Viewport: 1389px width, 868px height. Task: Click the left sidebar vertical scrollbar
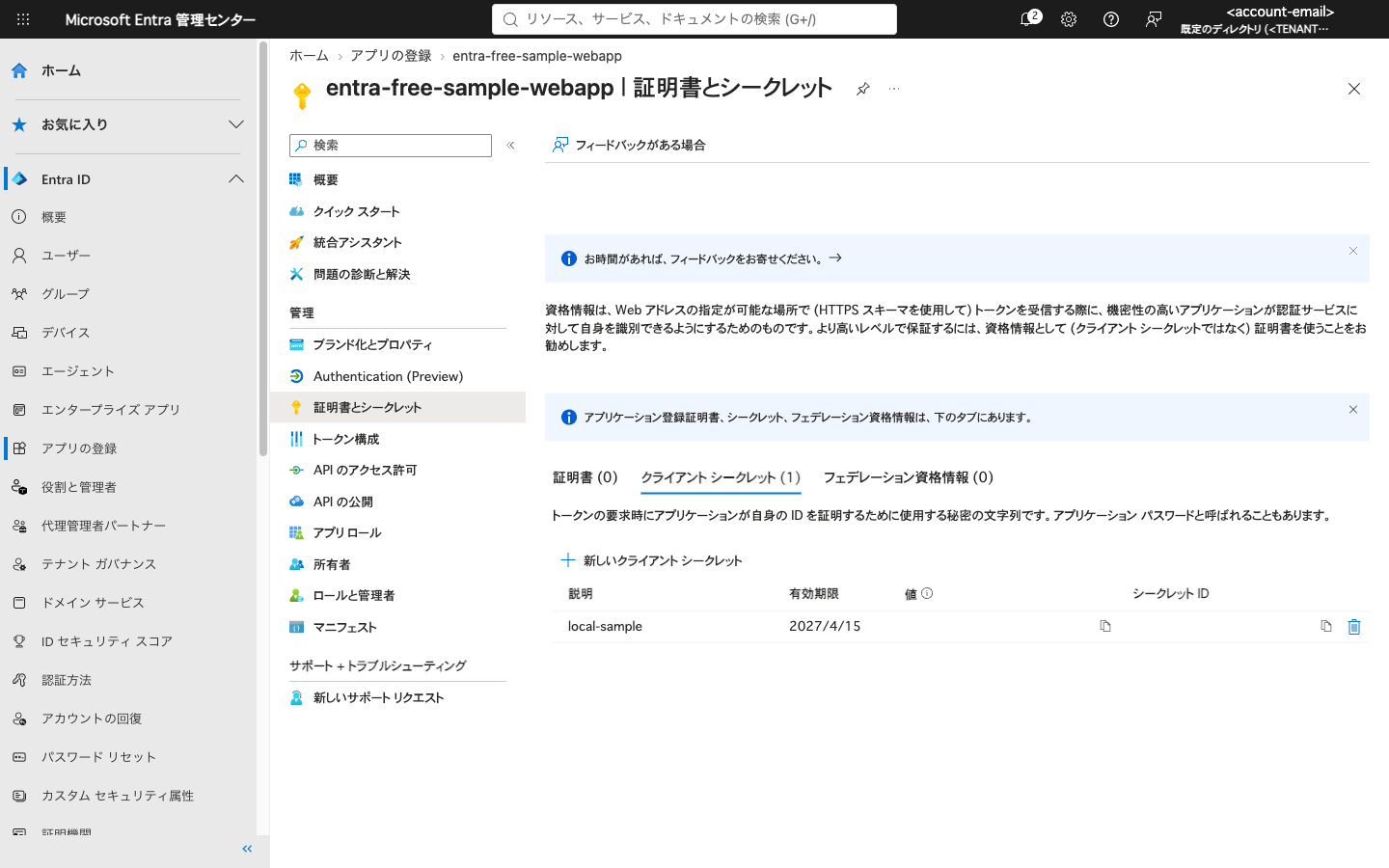click(x=263, y=249)
